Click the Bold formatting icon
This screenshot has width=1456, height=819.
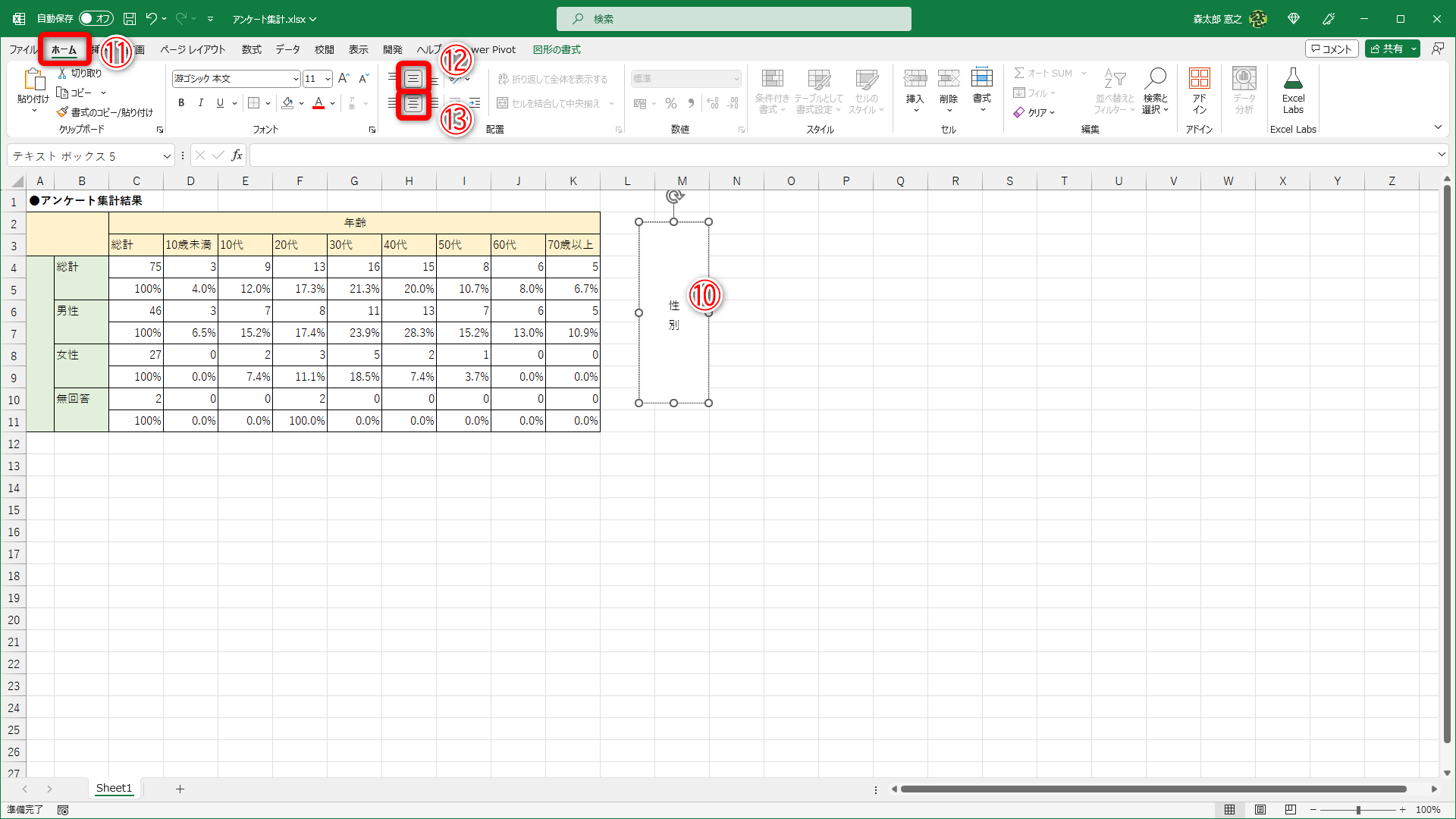point(181,103)
